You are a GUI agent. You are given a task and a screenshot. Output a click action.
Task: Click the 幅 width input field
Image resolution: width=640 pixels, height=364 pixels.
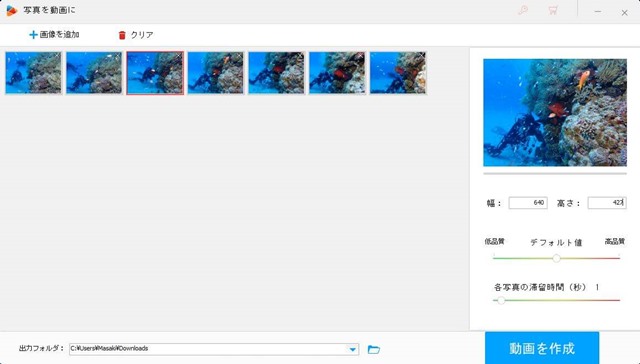(x=528, y=203)
